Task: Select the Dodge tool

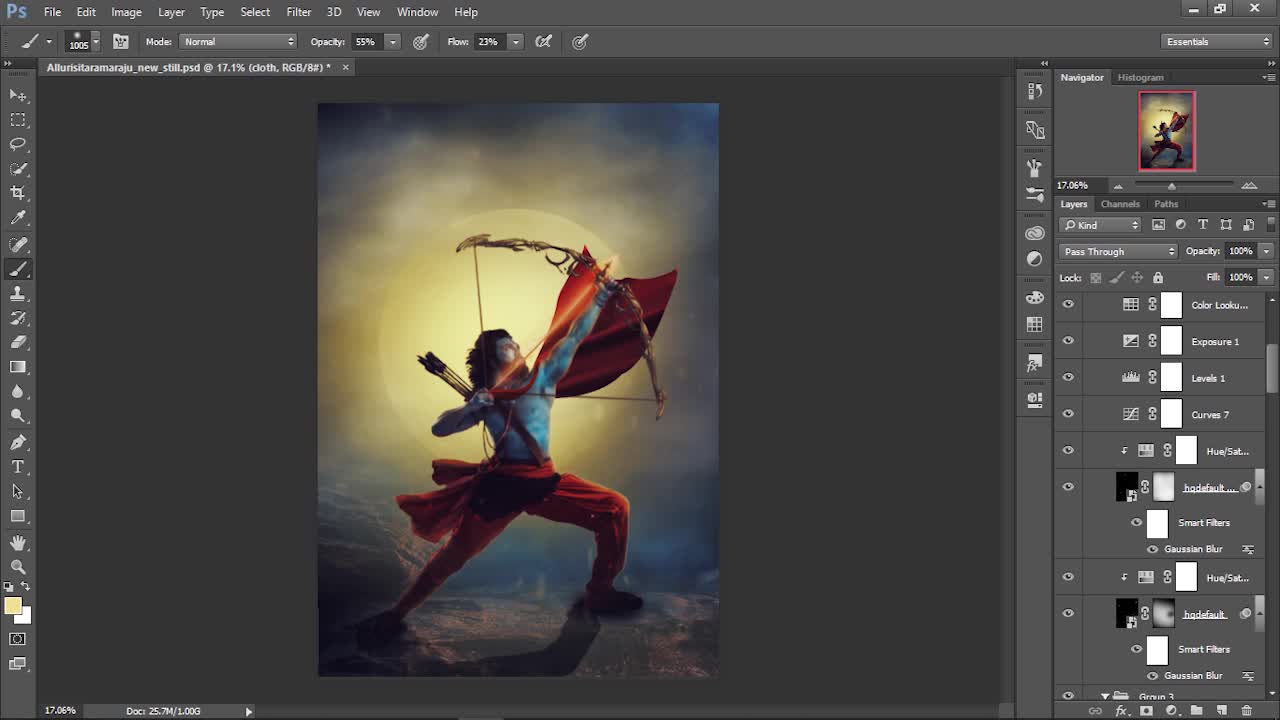Action: point(18,416)
